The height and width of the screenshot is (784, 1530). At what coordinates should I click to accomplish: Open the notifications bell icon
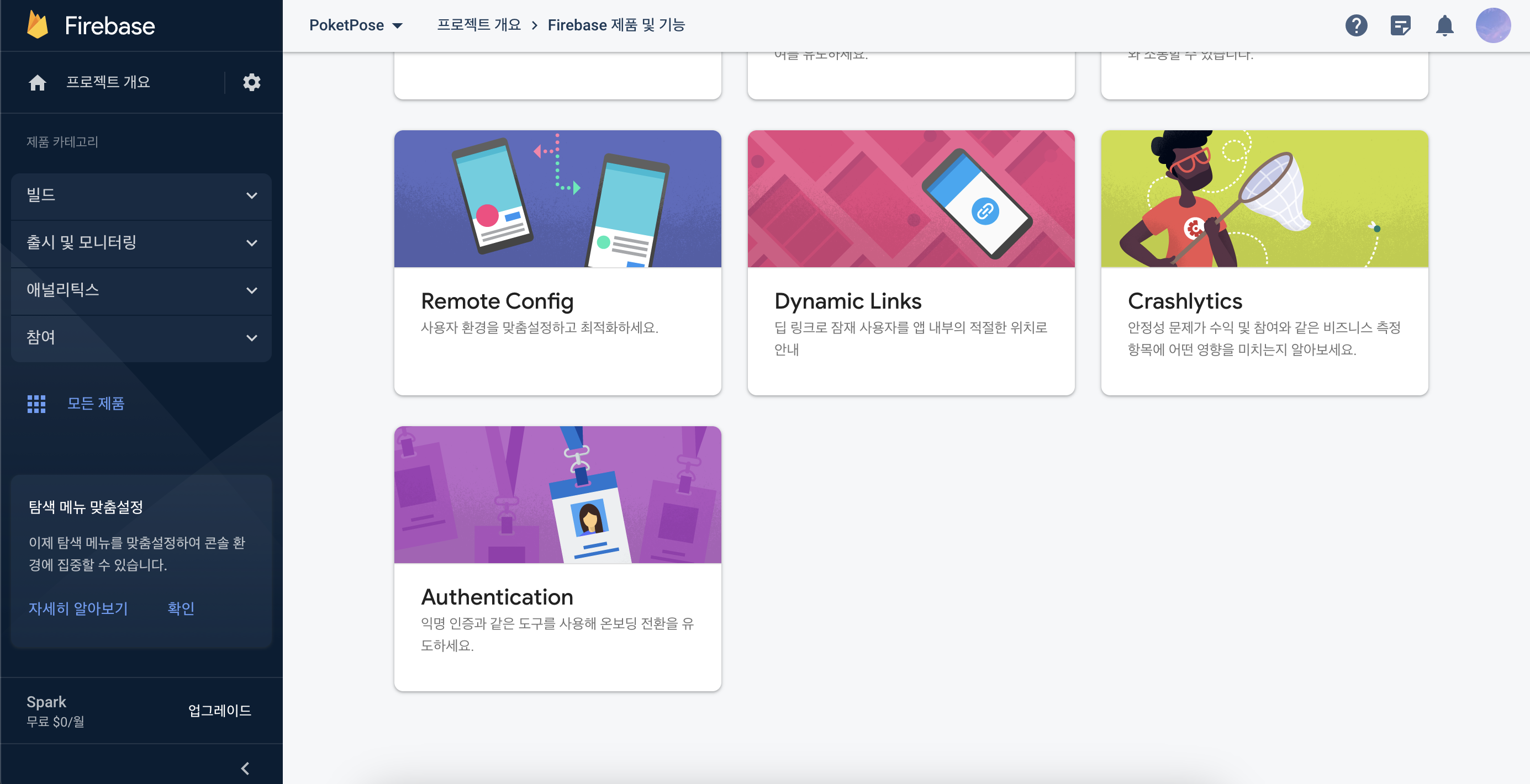coord(1444,25)
